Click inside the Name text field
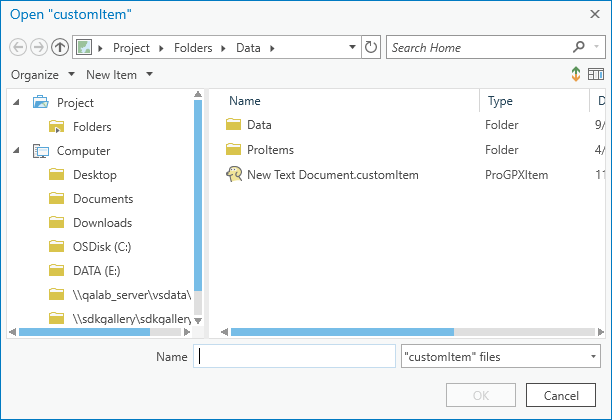 (296, 356)
